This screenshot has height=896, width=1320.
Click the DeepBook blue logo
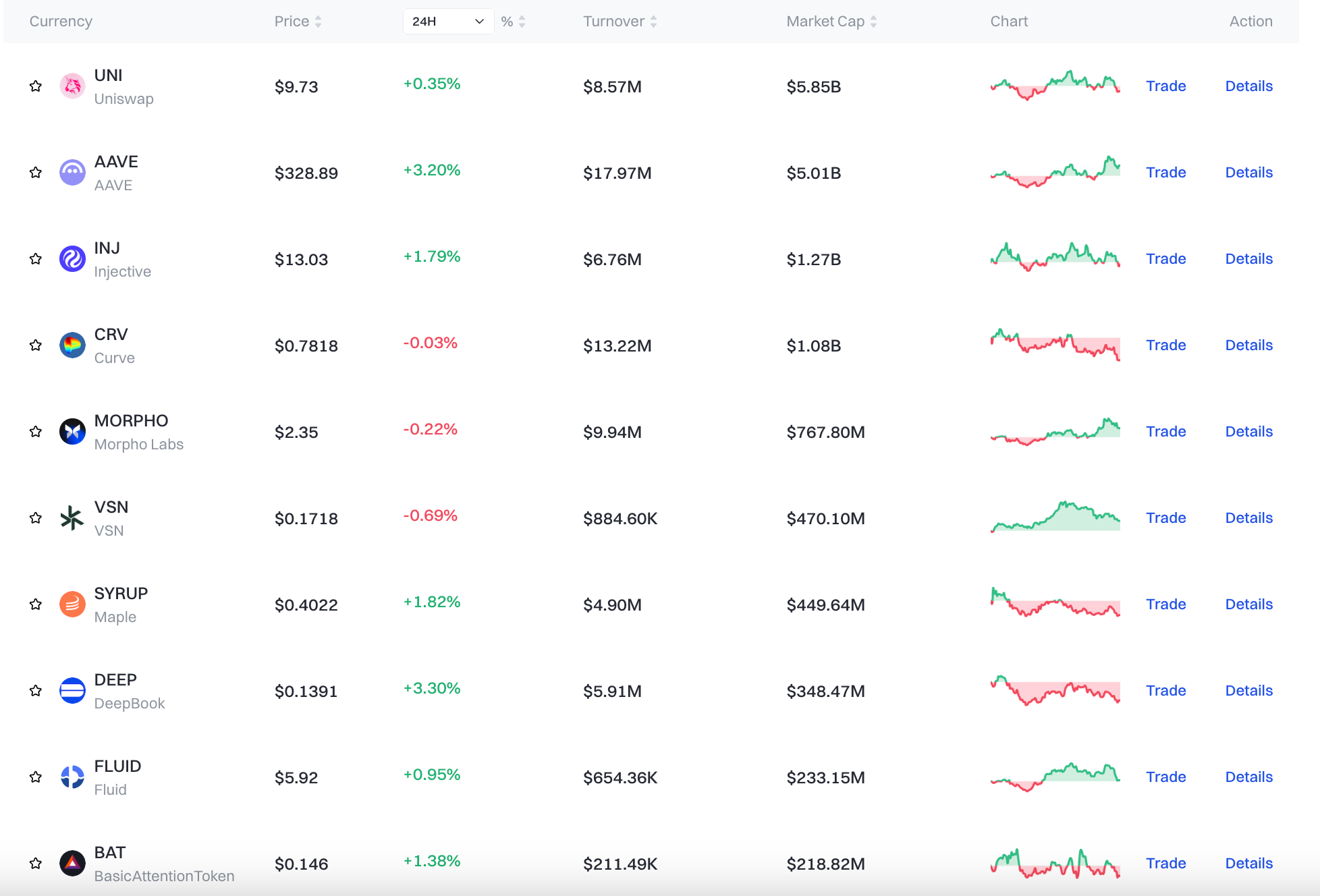click(72, 691)
